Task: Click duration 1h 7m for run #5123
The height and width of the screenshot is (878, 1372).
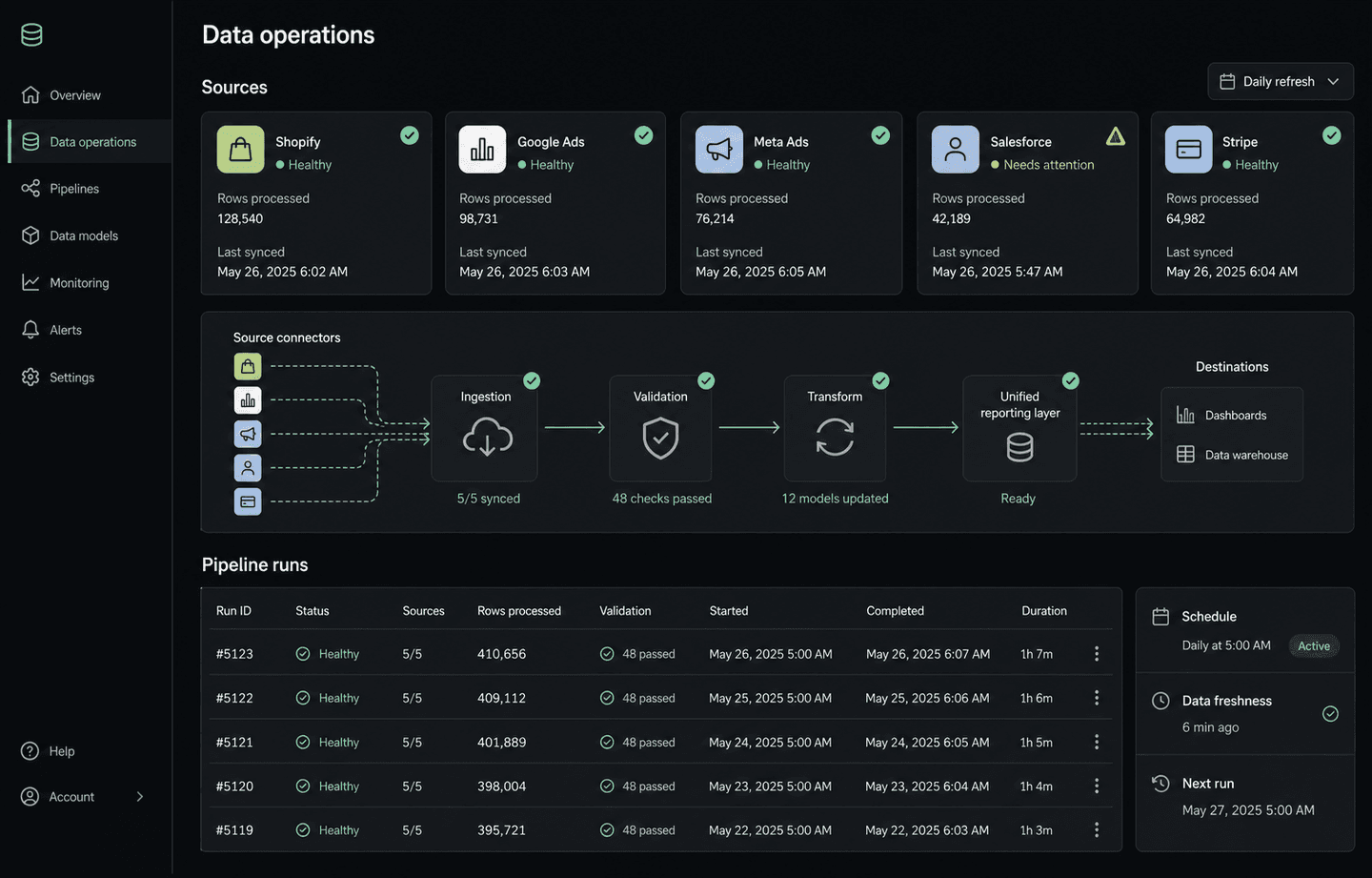Action: click(x=1037, y=654)
